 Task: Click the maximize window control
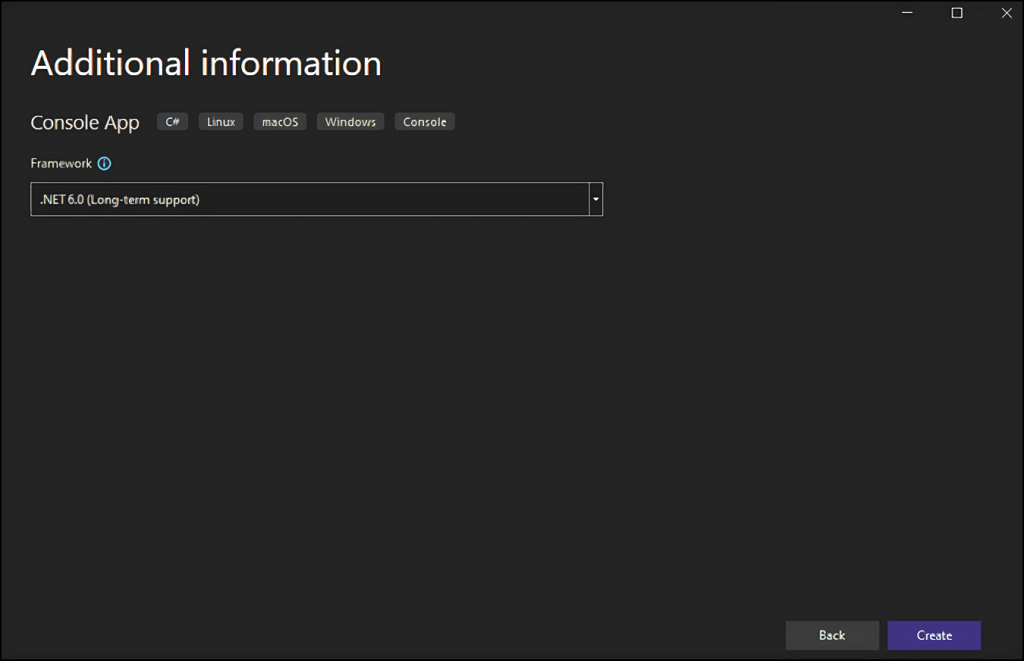click(x=956, y=13)
